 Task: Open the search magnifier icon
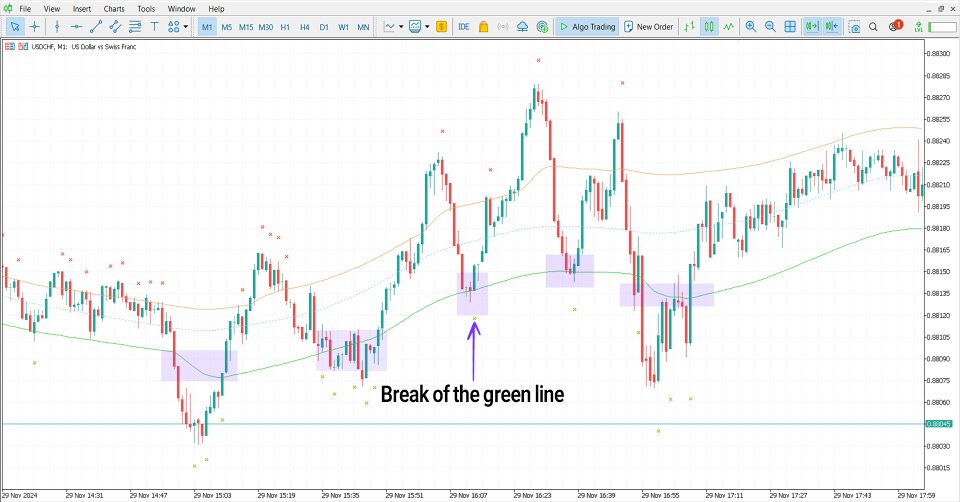[x=874, y=27]
